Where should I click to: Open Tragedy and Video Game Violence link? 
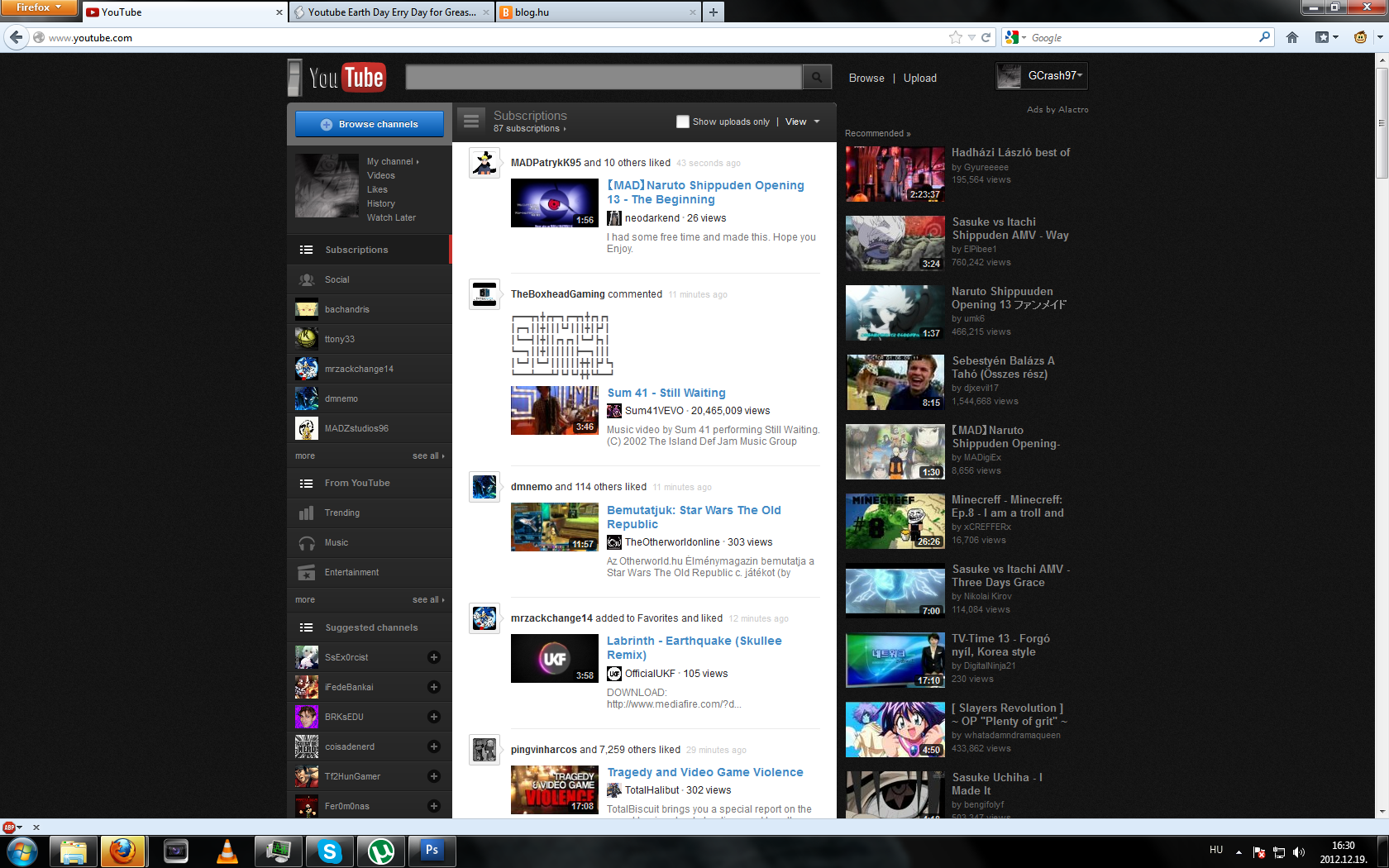coord(705,772)
